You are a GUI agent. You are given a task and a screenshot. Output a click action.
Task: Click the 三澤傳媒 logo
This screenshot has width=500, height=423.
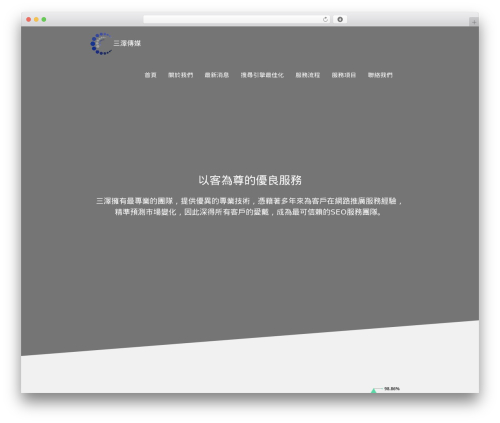(116, 44)
